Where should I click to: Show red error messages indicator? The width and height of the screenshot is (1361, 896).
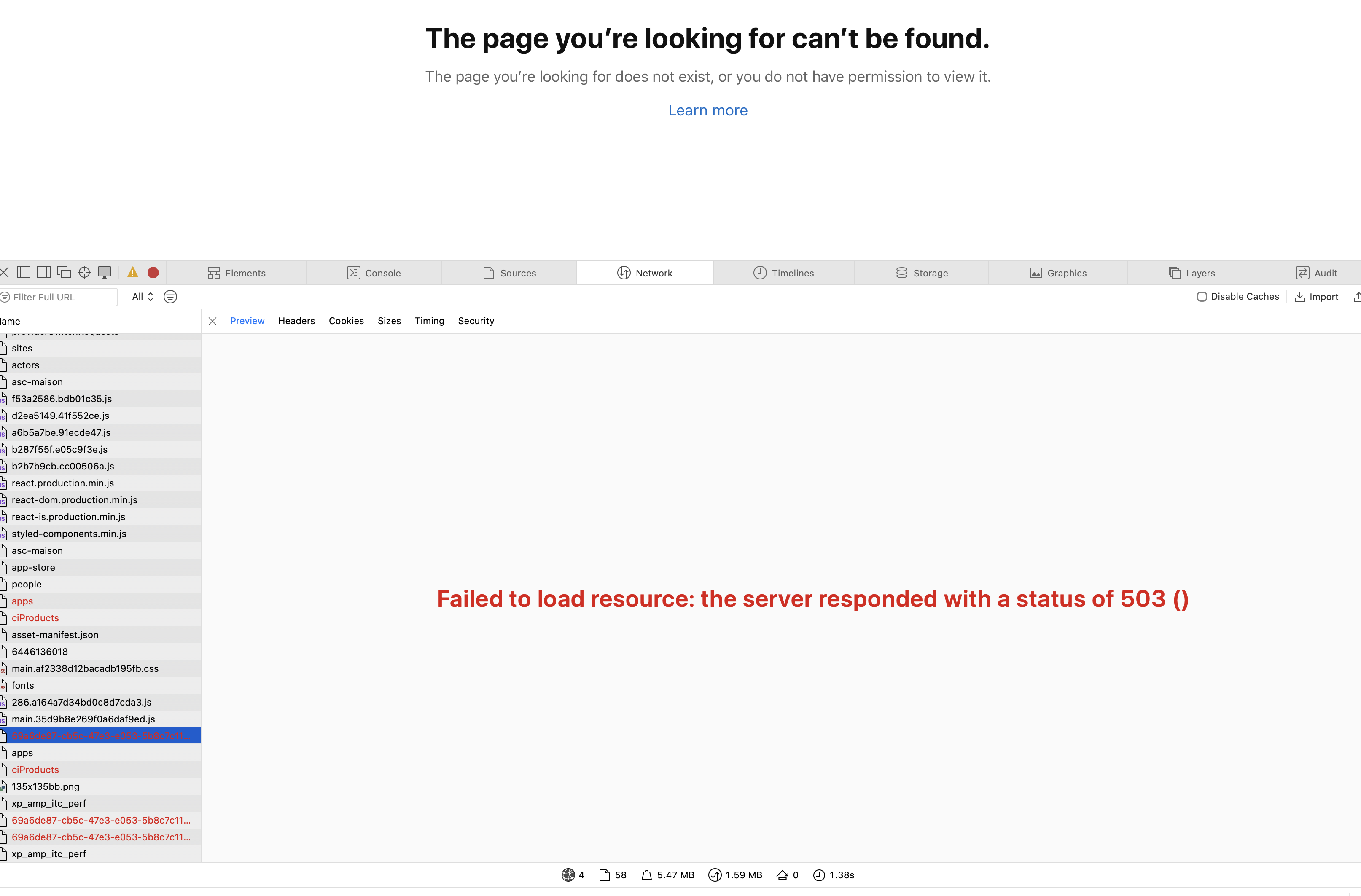tap(153, 273)
